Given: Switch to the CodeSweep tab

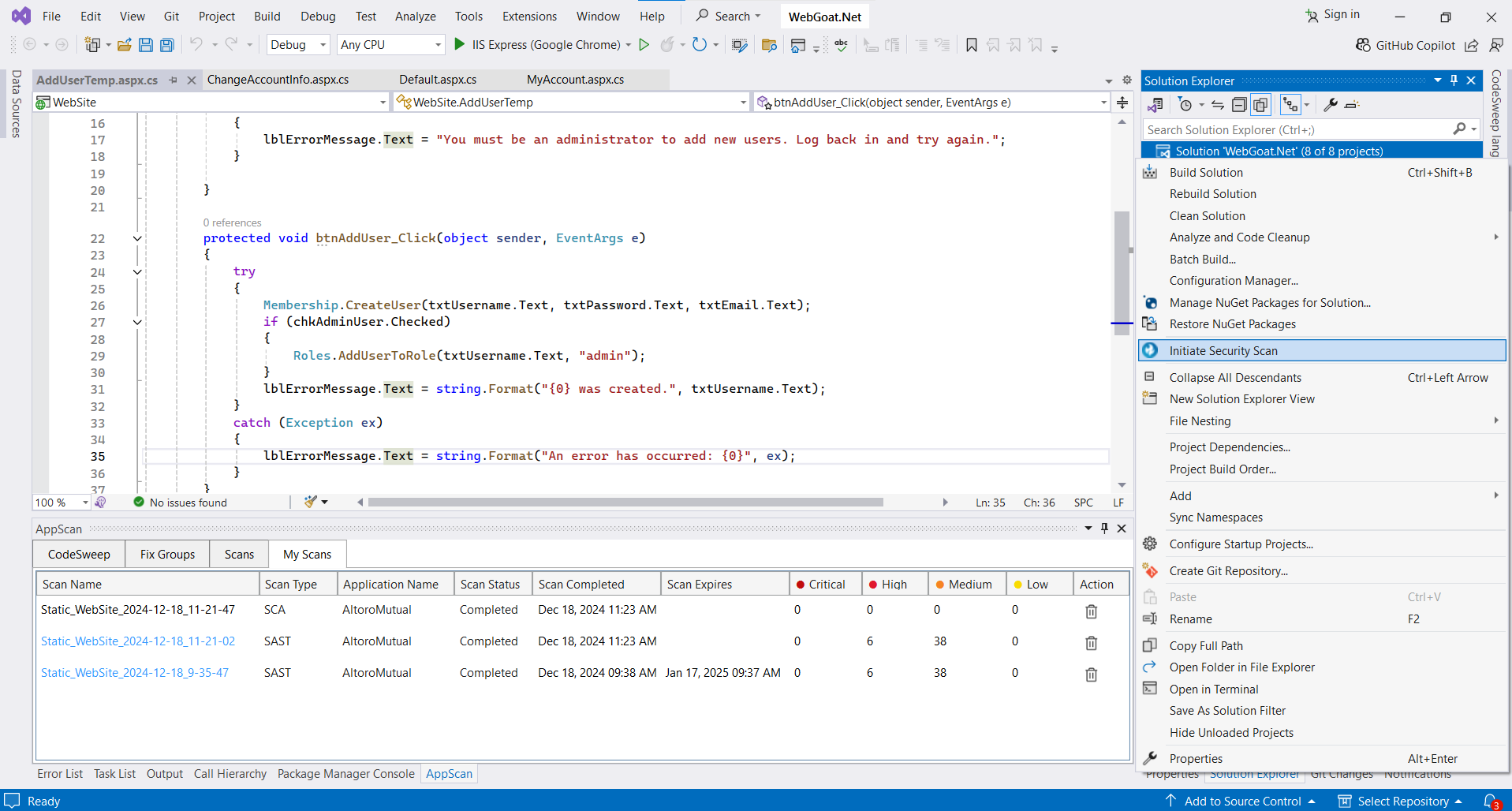Looking at the screenshot, I should point(79,555).
